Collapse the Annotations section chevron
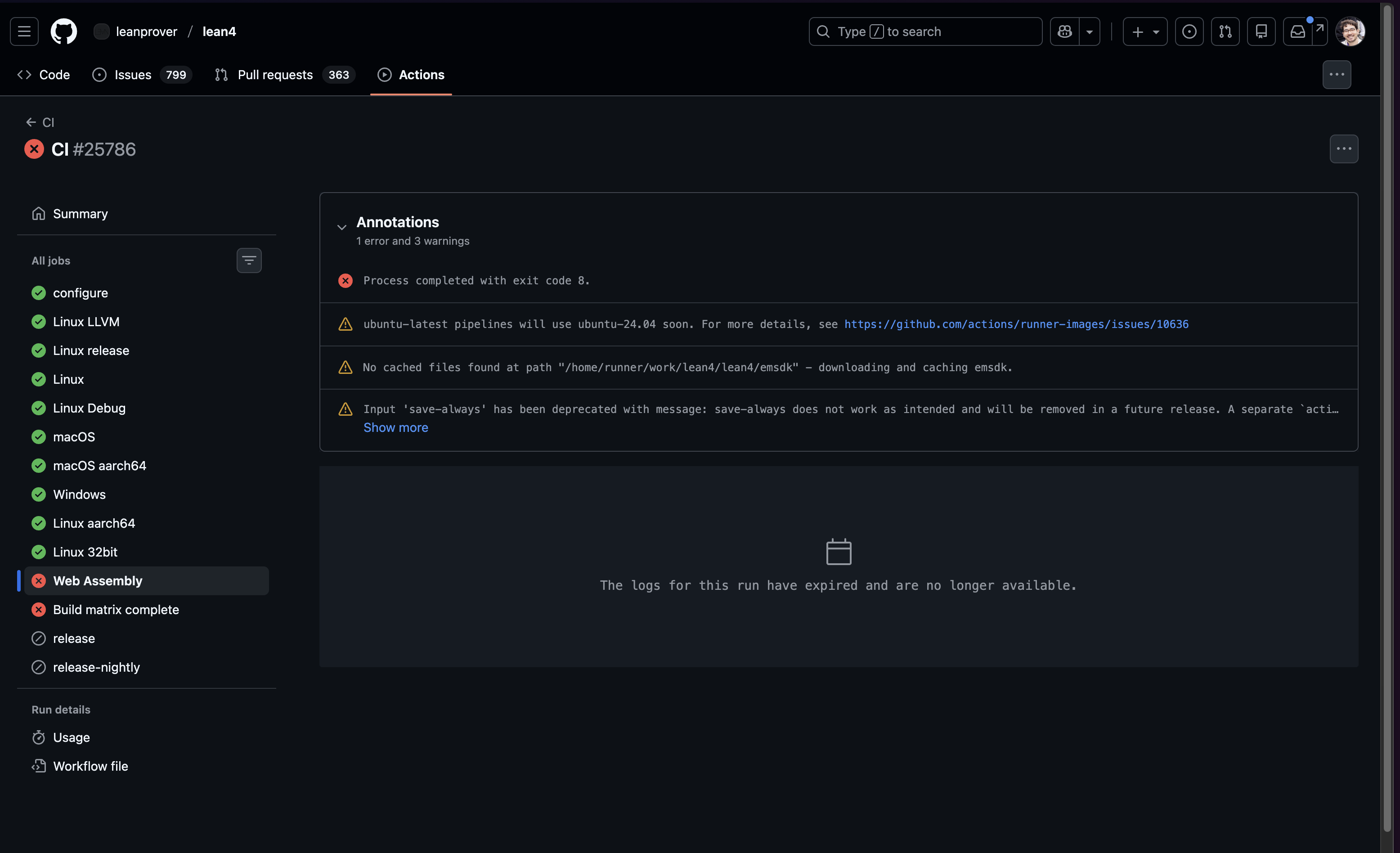Image resolution: width=1400 pixels, height=853 pixels. pyautogui.click(x=341, y=227)
